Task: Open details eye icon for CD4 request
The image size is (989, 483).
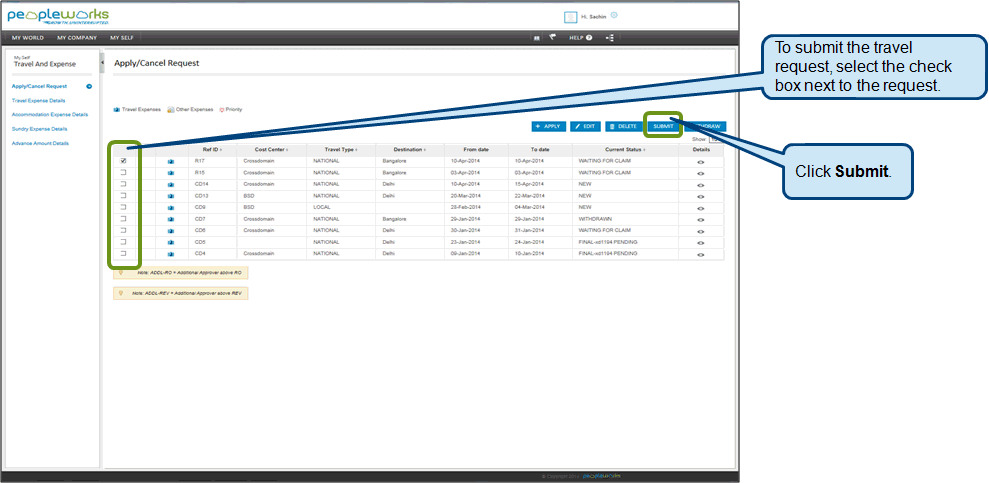Action: (x=700, y=254)
